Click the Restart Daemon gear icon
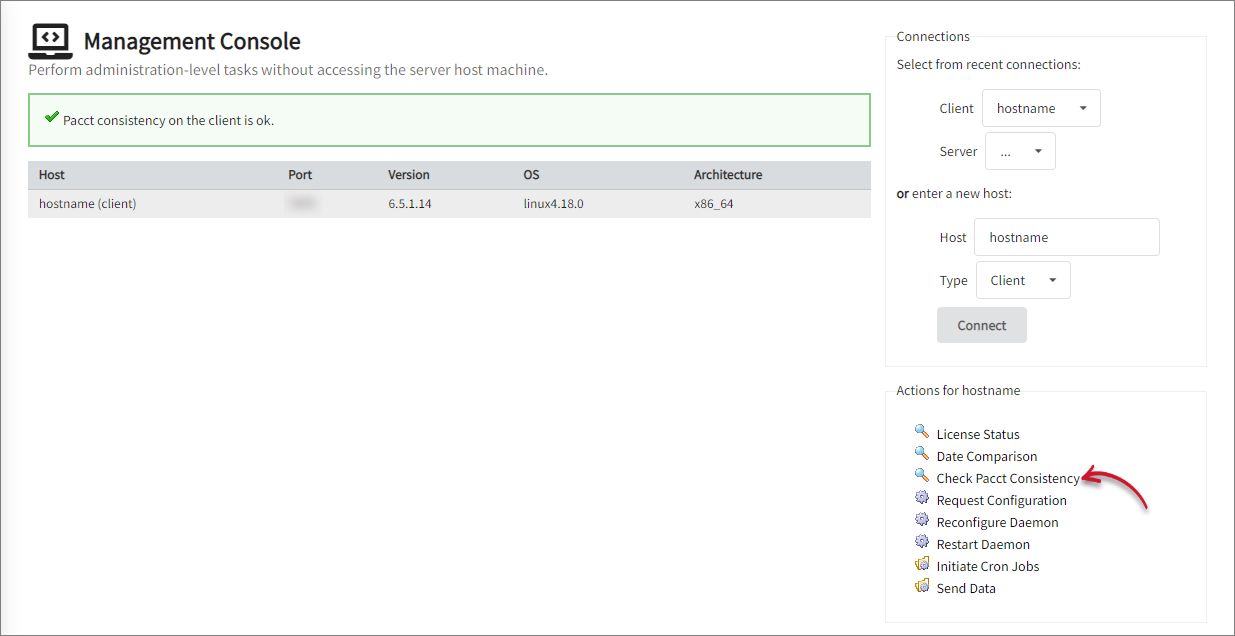 point(922,542)
